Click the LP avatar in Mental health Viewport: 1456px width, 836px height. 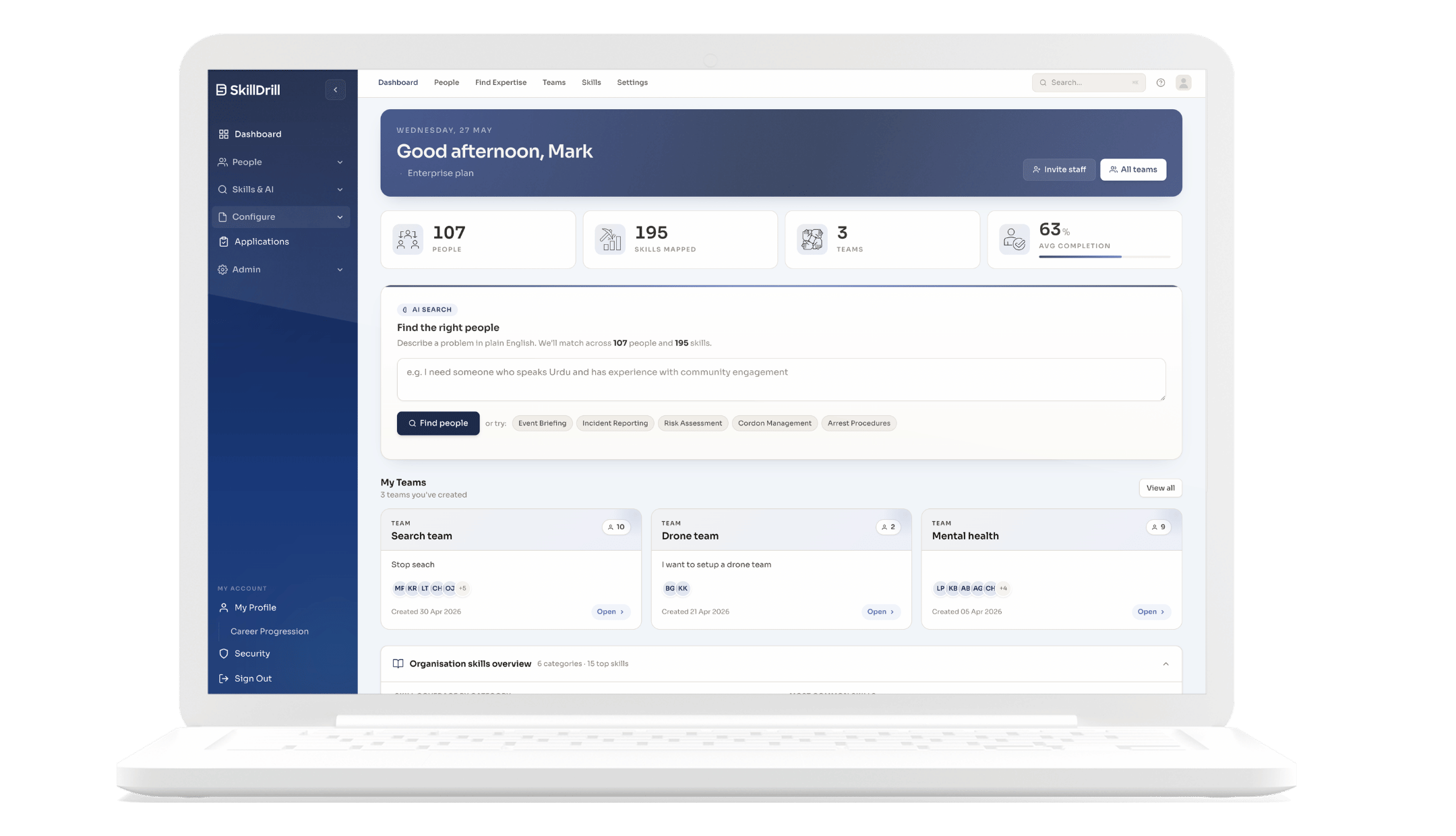(940, 589)
